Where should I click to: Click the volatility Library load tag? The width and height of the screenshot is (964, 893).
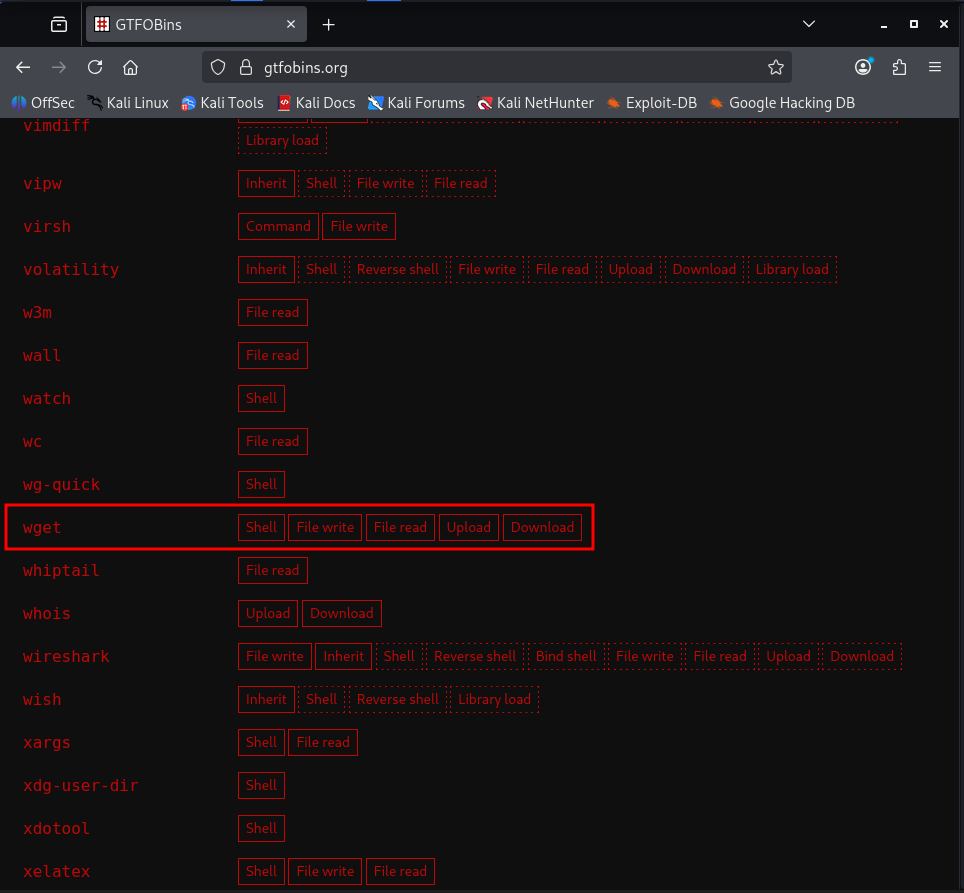(x=792, y=269)
